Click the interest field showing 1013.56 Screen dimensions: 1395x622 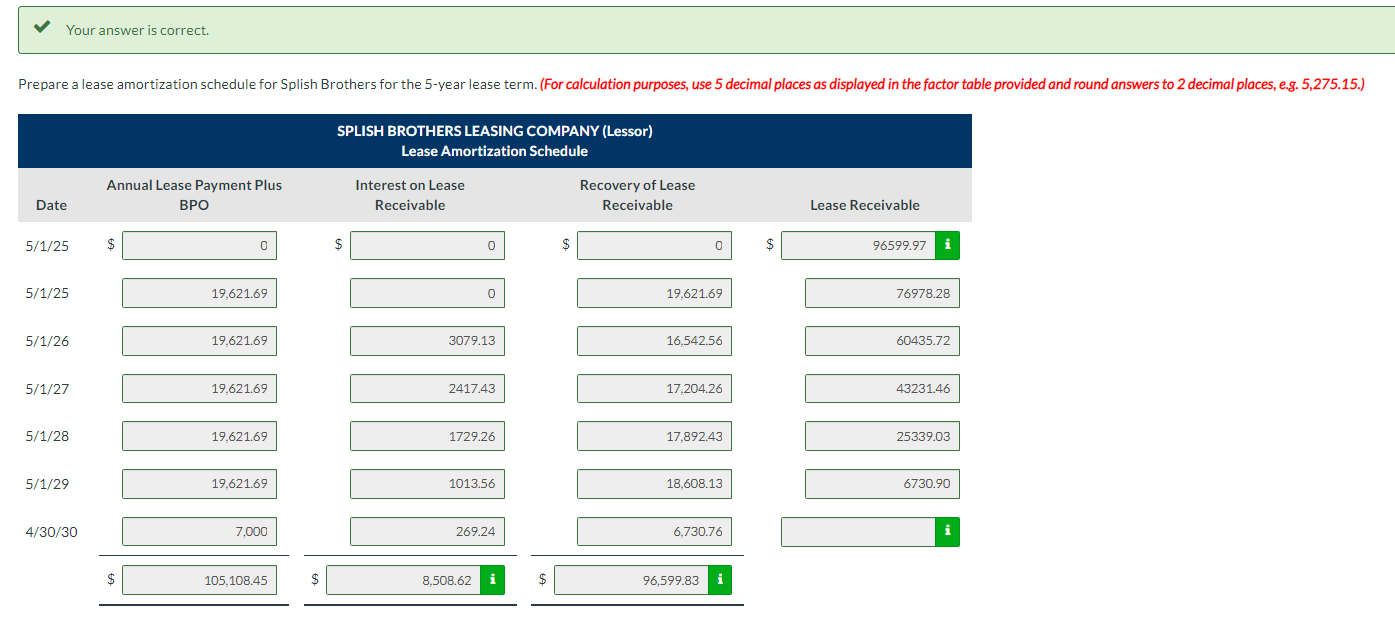click(427, 484)
